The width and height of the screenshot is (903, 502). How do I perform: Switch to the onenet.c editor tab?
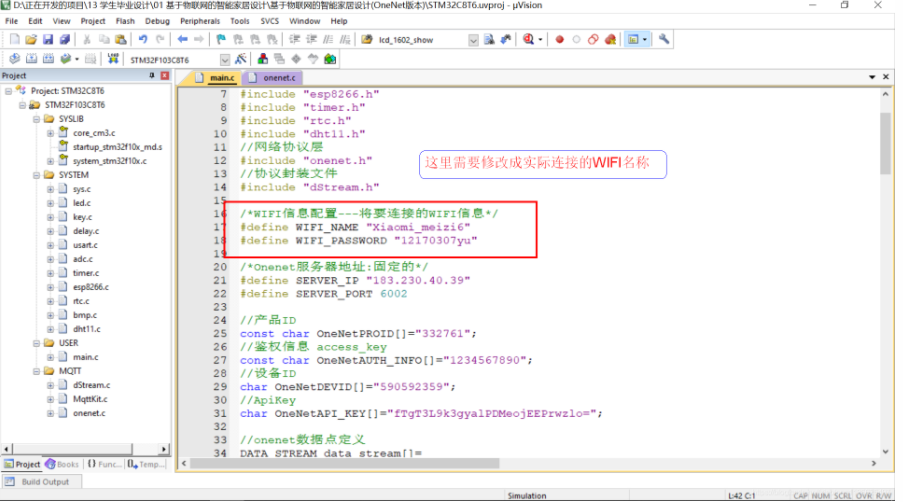click(274, 78)
